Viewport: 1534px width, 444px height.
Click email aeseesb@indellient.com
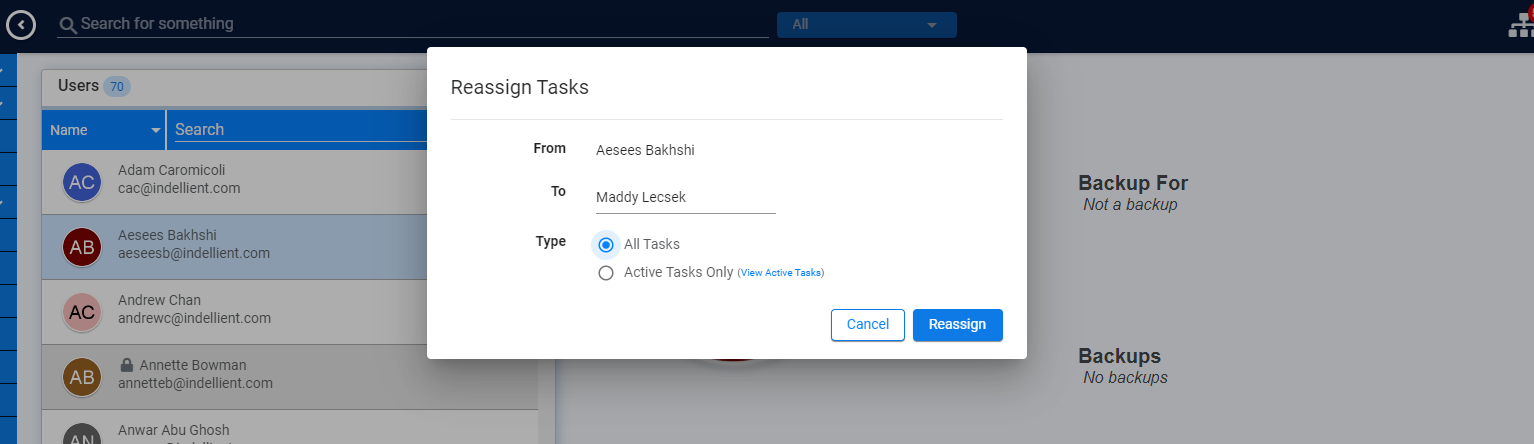pos(194,253)
